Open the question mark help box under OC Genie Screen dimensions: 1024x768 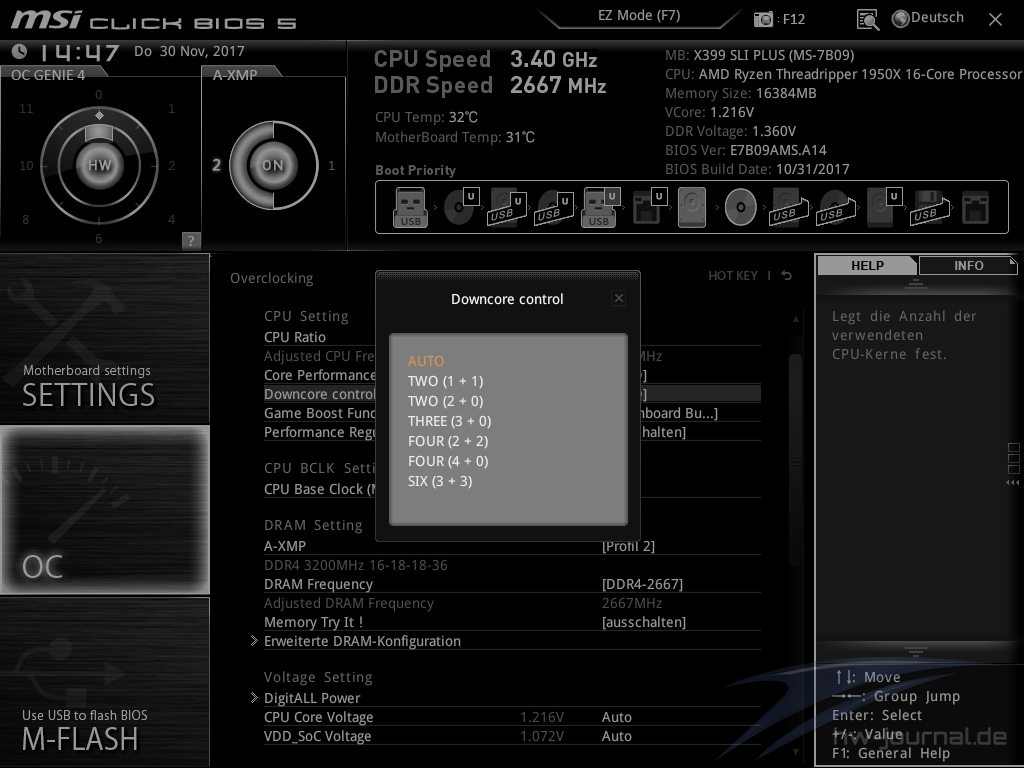(191, 240)
